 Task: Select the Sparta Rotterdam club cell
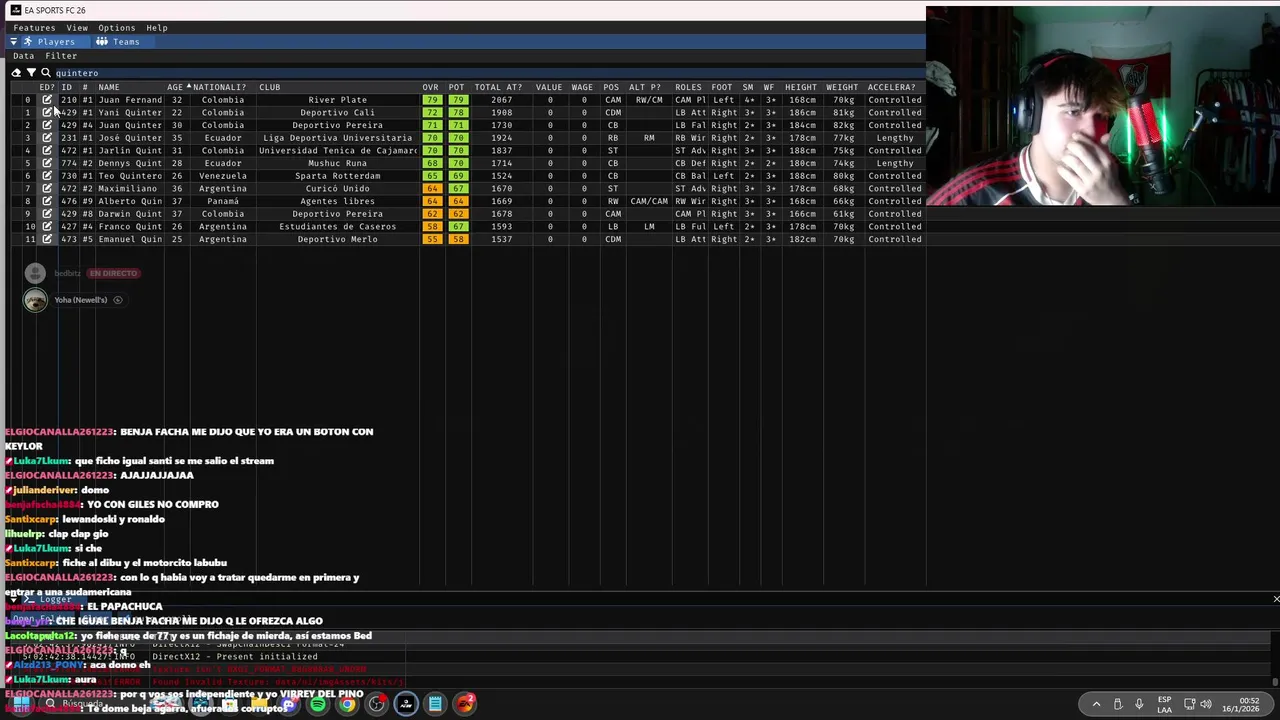pos(338,176)
